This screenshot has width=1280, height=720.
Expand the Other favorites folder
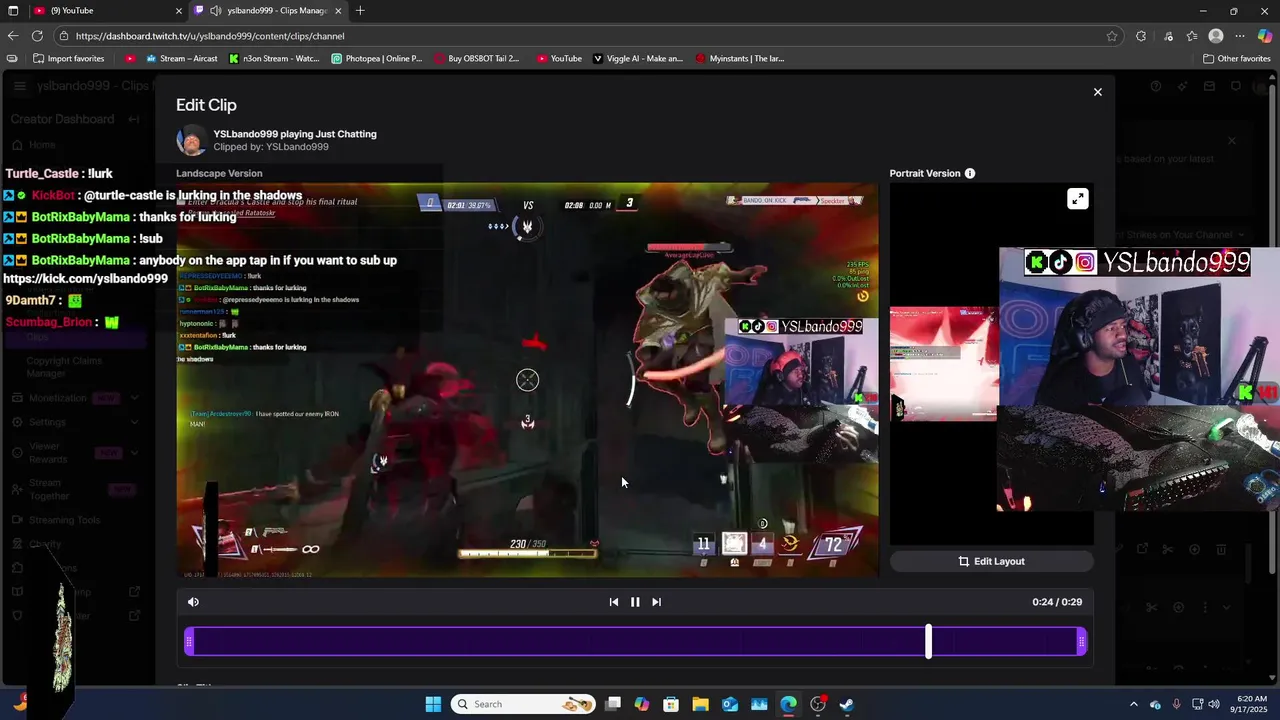pyautogui.click(x=1237, y=59)
